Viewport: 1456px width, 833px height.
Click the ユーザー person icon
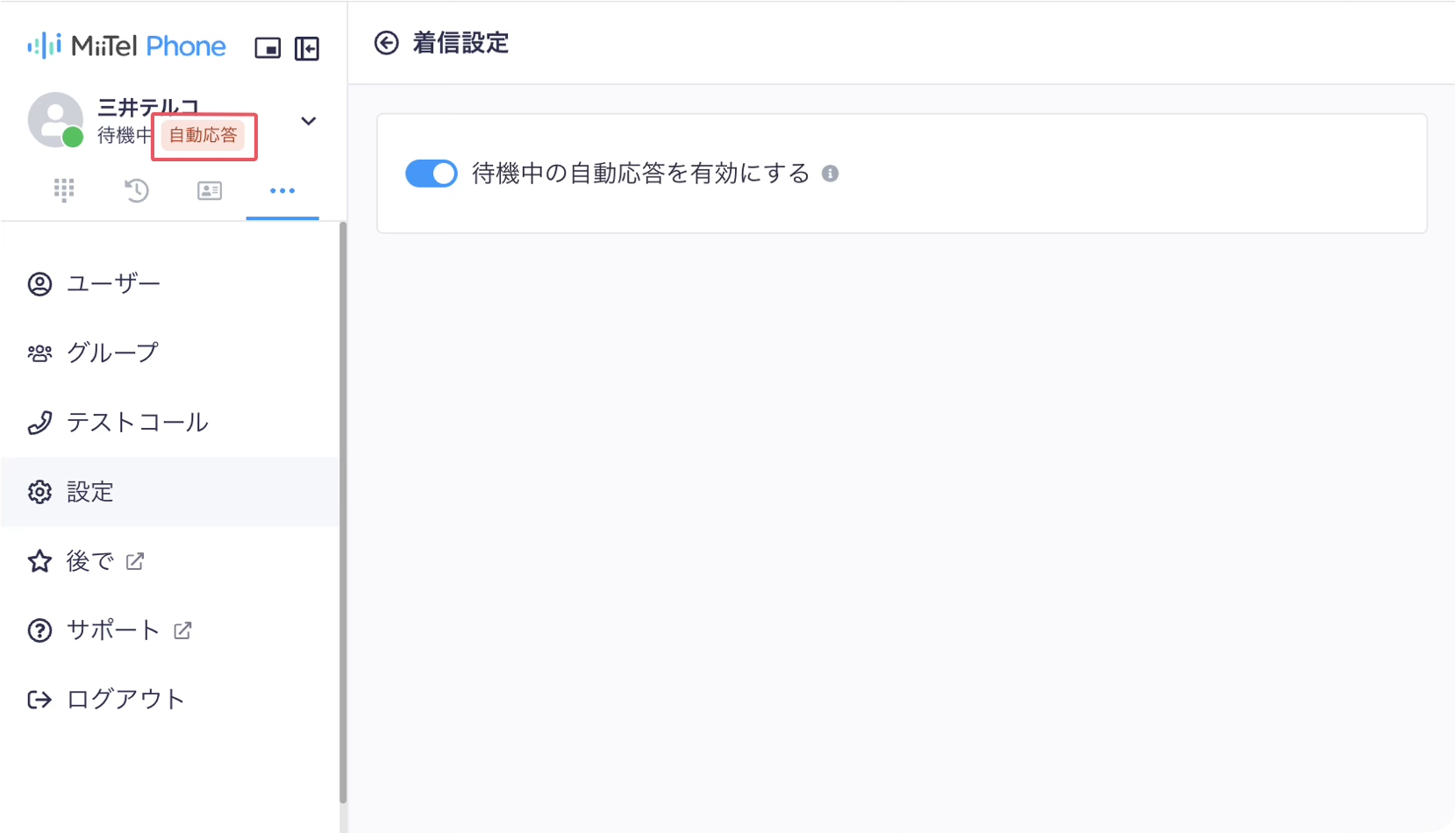click(39, 284)
